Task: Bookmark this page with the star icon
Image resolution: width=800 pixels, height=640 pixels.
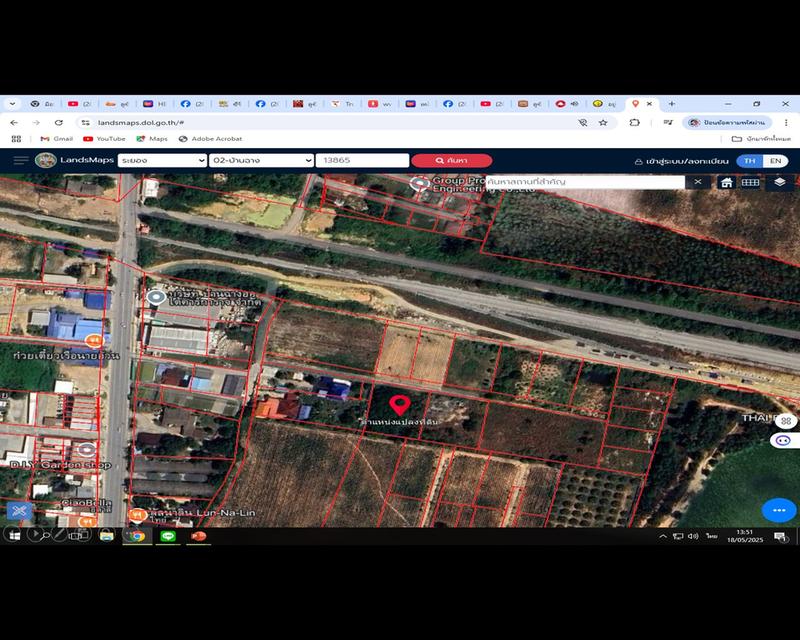Action: tap(603, 122)
